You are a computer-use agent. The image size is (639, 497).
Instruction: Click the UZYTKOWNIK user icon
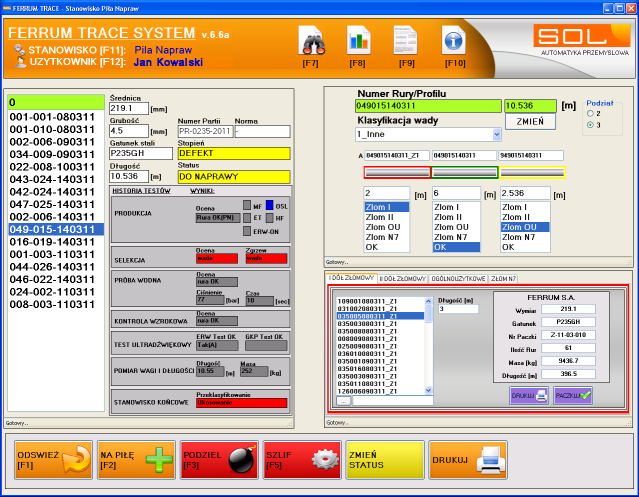pos(20,62)
